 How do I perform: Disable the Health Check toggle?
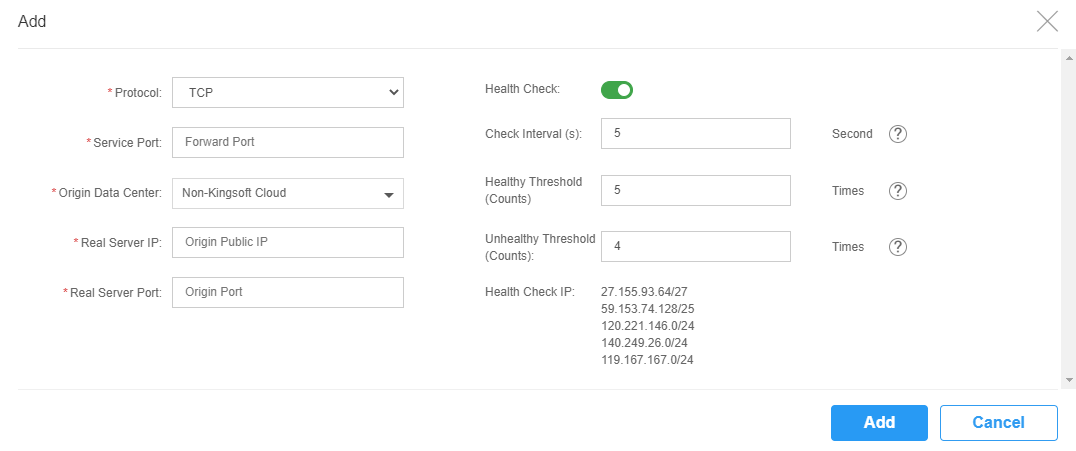tap(617, 90)
